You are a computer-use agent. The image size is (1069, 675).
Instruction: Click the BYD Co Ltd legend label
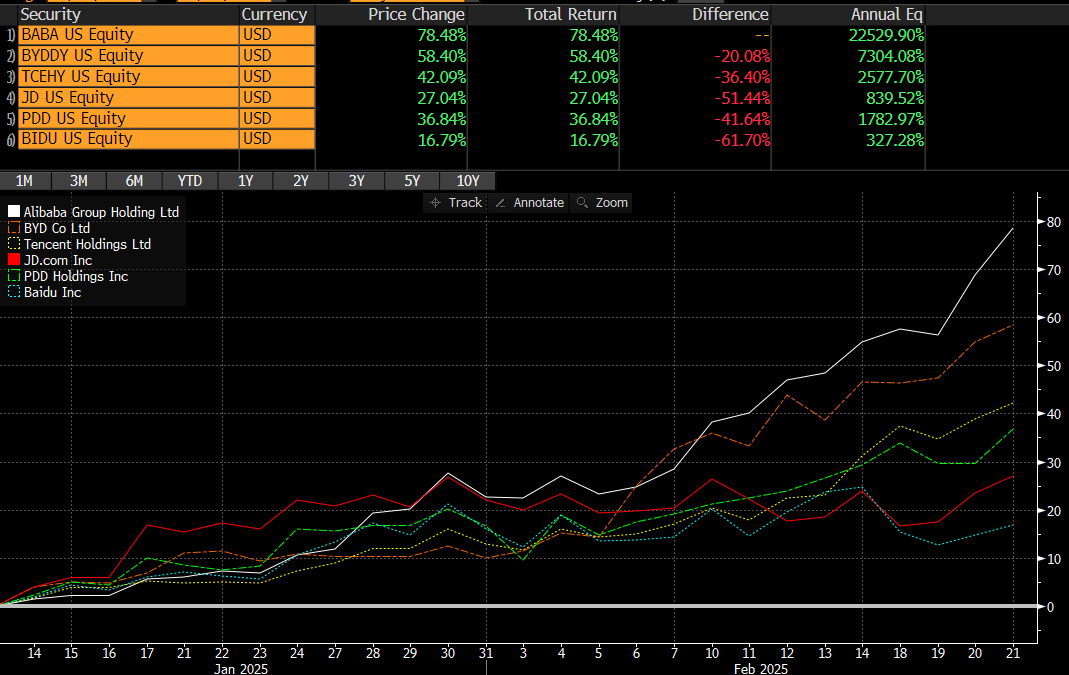(x=57, y=228)
